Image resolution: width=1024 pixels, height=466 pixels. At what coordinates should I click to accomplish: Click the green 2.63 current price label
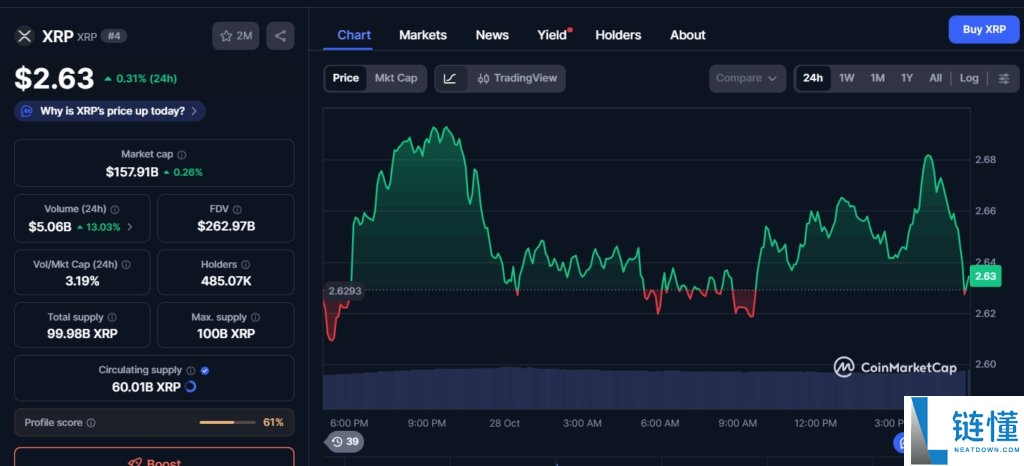985,276
